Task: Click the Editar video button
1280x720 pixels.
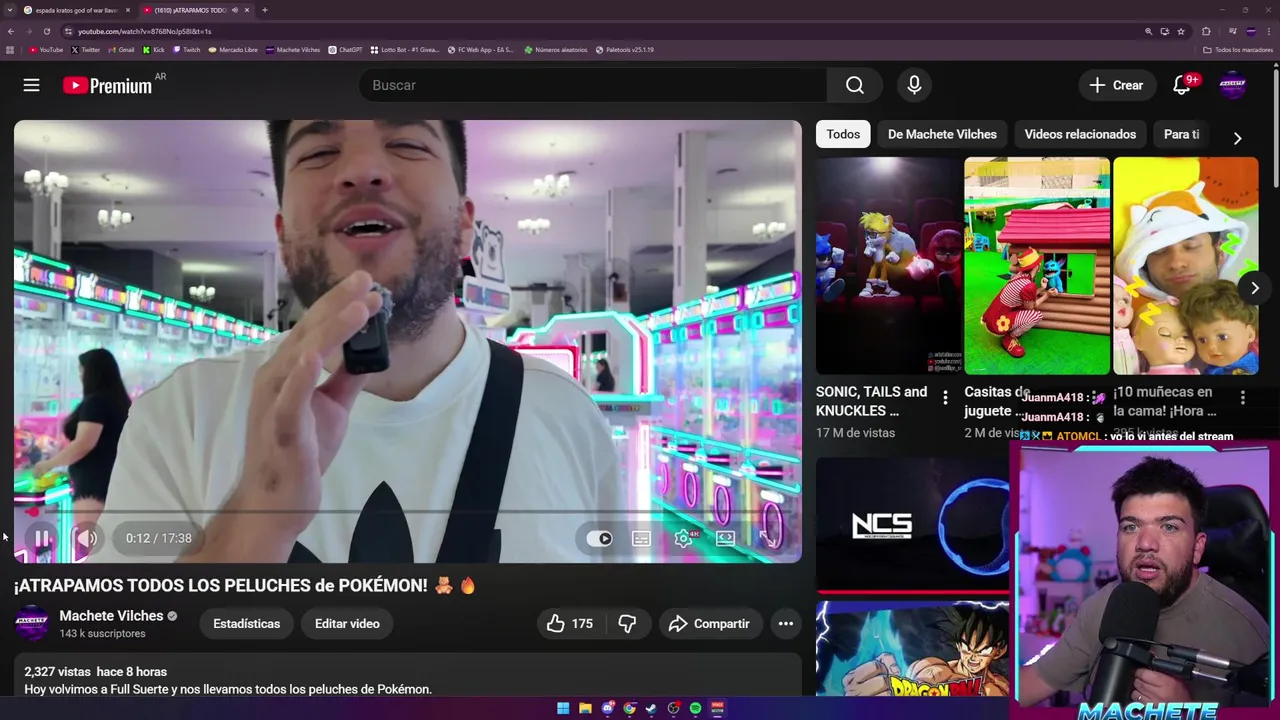Action: point(347,623)
